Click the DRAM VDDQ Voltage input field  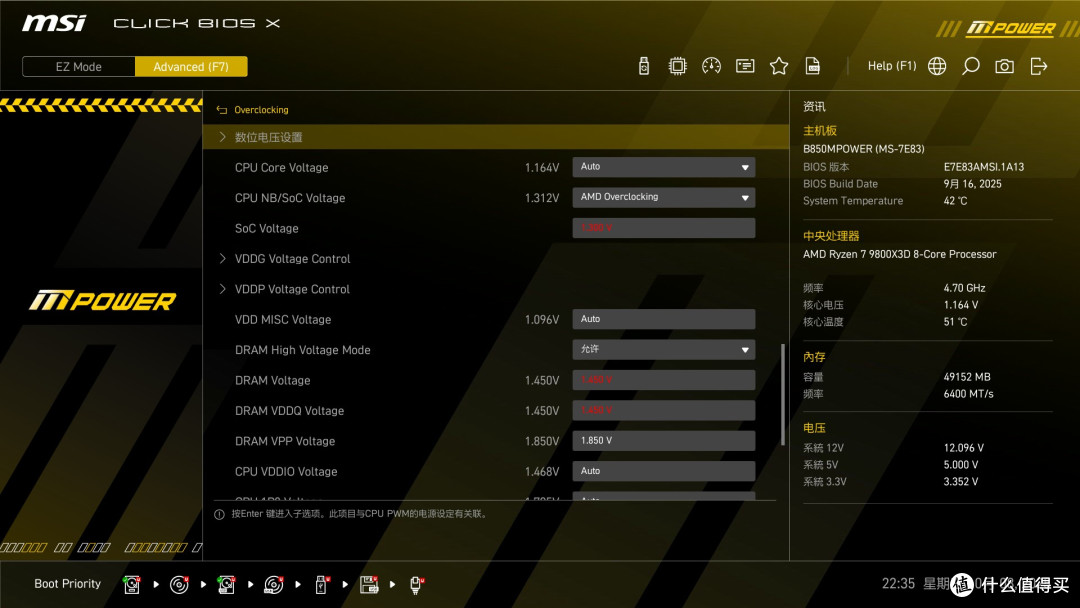coord(663,410)
